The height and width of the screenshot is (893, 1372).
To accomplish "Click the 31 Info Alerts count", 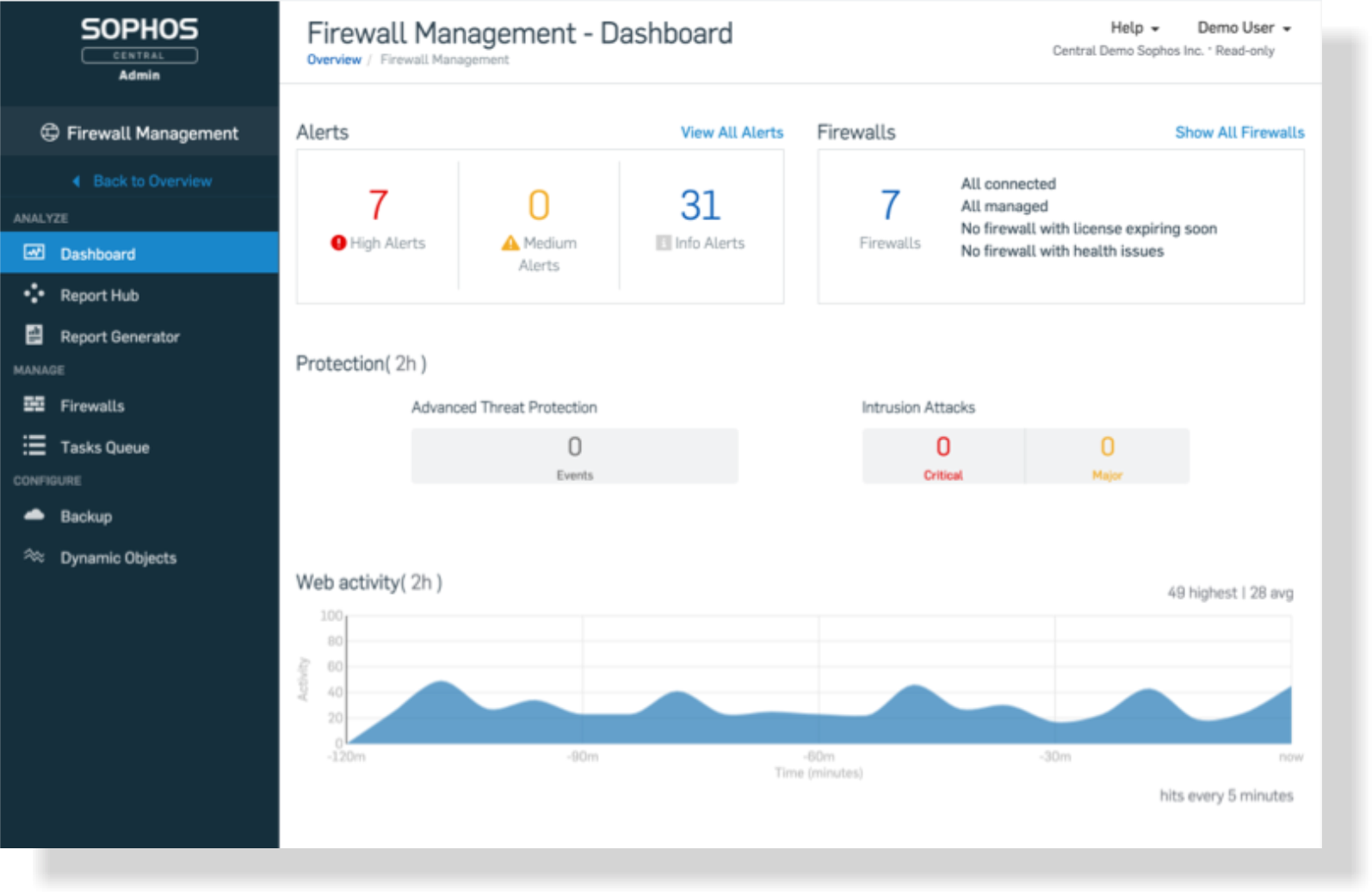I will pos(700,205).
